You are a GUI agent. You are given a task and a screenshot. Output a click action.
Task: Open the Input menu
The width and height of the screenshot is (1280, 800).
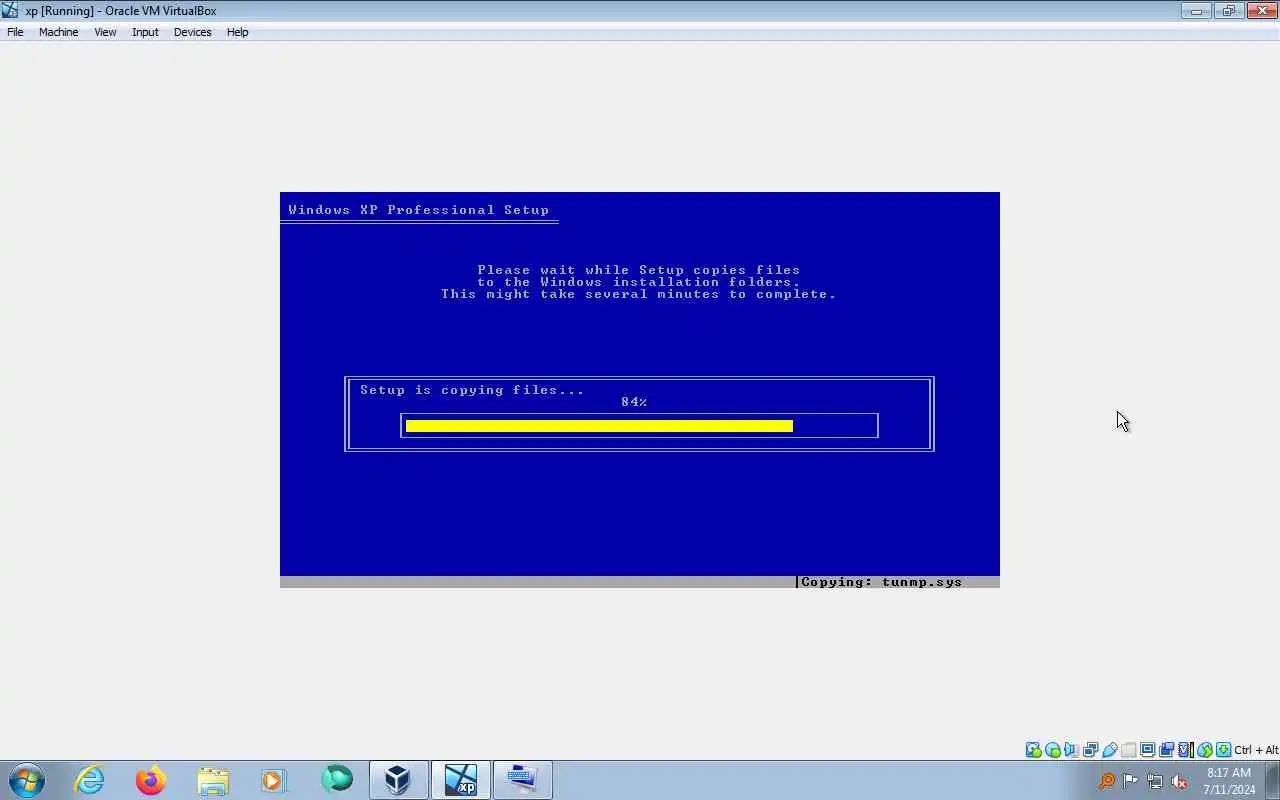coord(145,32)
